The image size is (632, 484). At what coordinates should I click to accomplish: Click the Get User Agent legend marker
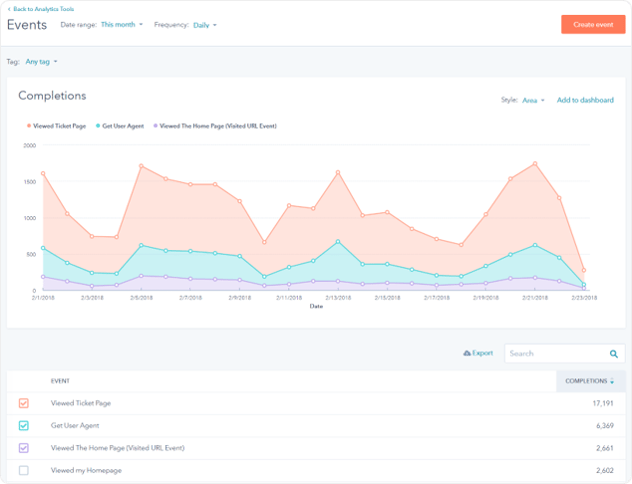tap(96, 126)
